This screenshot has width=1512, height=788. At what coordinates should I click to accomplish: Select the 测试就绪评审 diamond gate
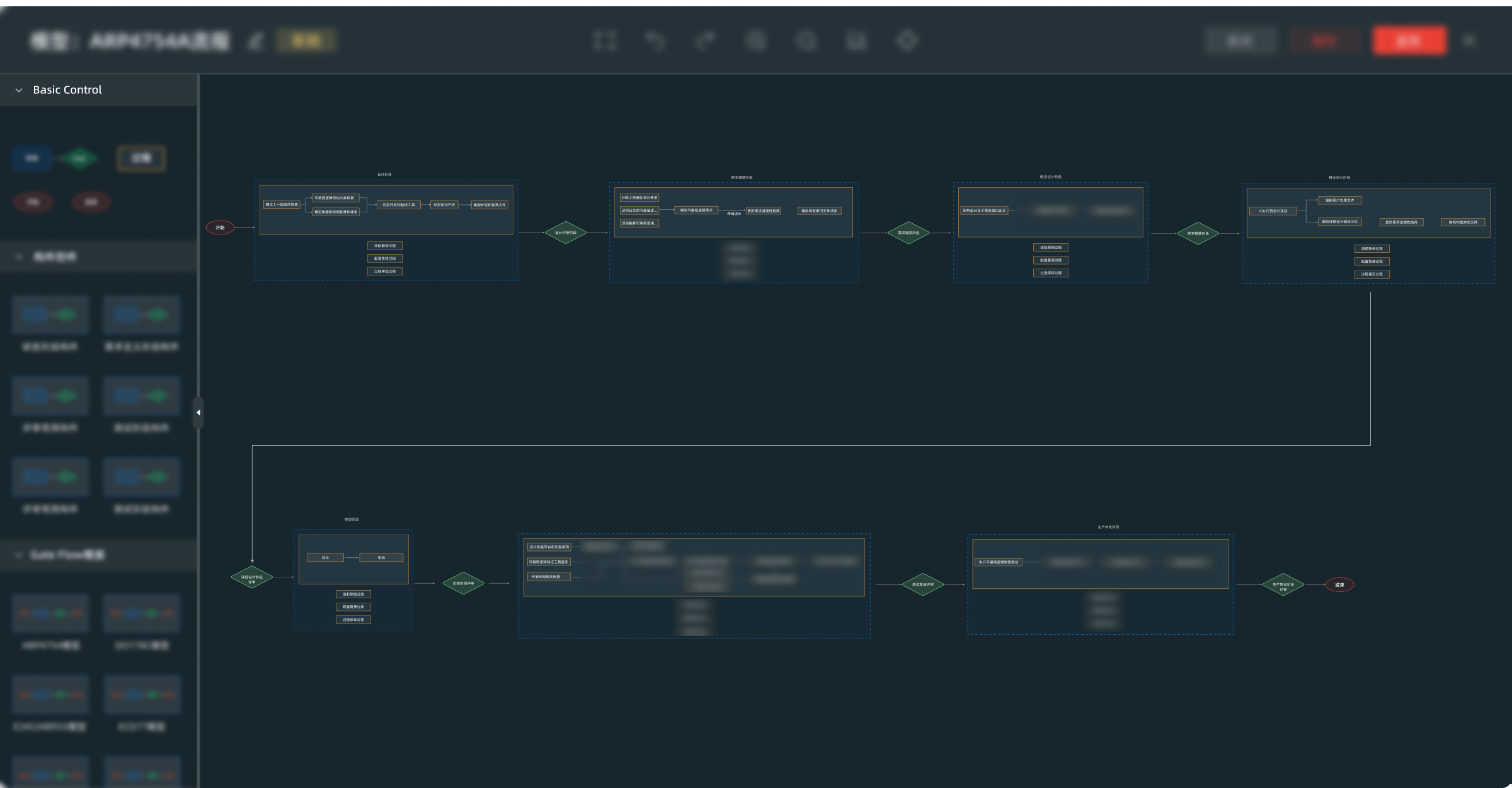click(x=923, y=584)
